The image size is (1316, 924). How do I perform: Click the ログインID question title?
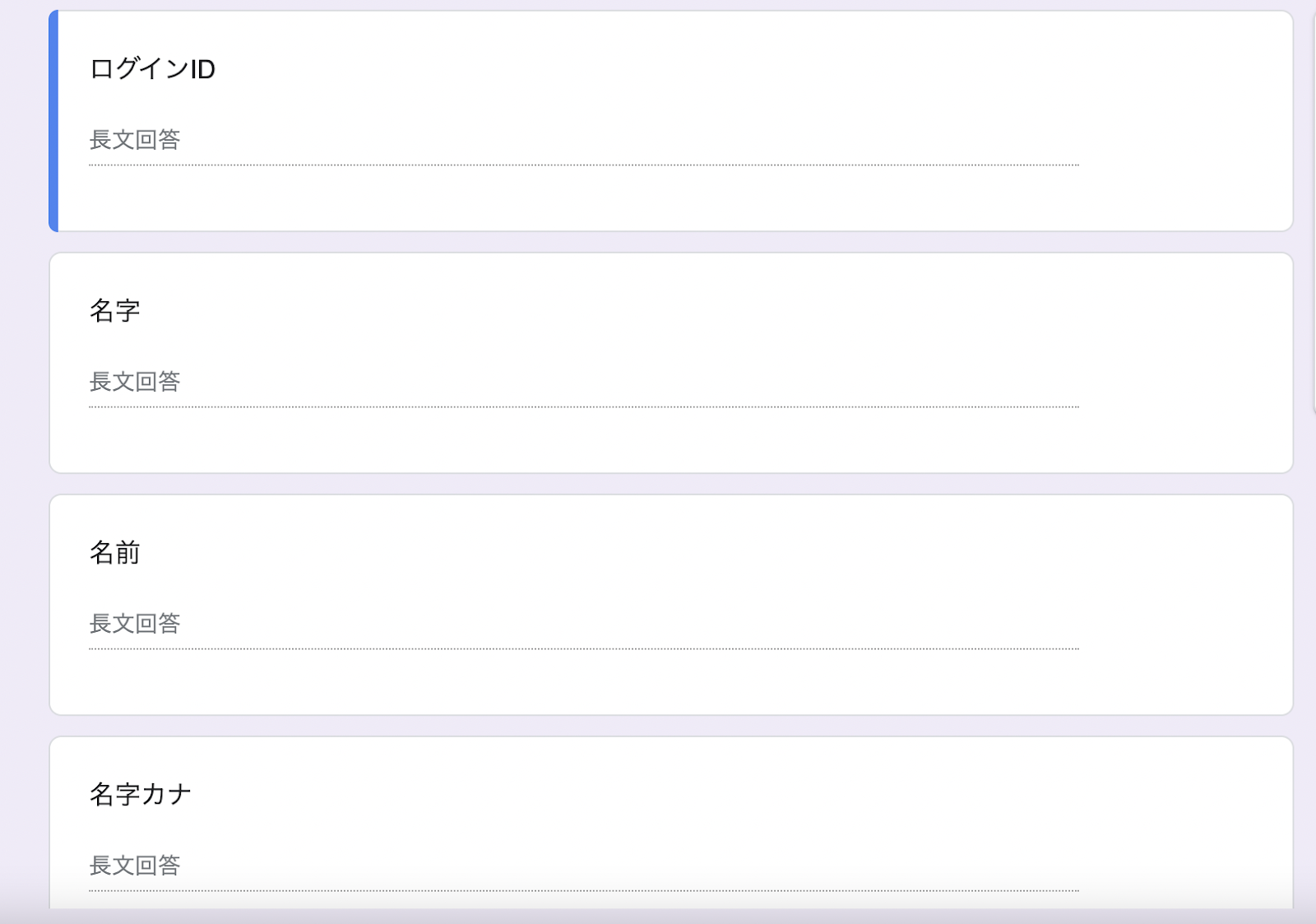(x=152, y=69)
